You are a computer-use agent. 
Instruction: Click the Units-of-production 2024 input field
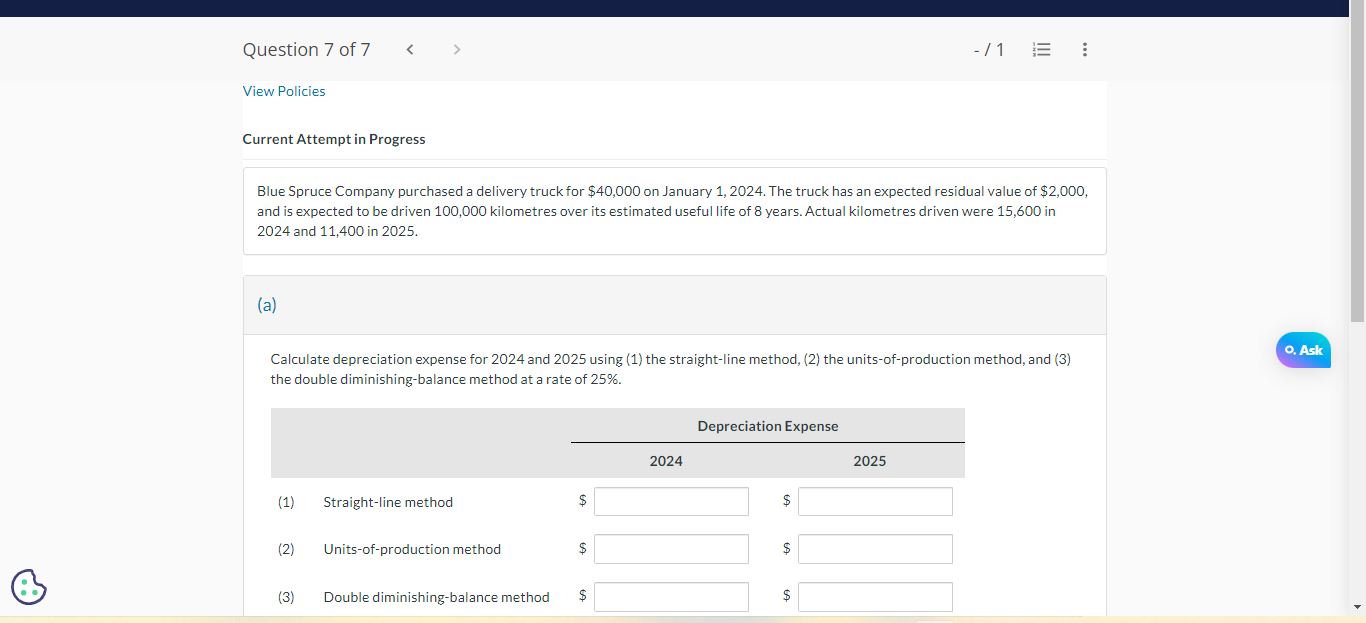pyautogui.click(x=671, y=549)
